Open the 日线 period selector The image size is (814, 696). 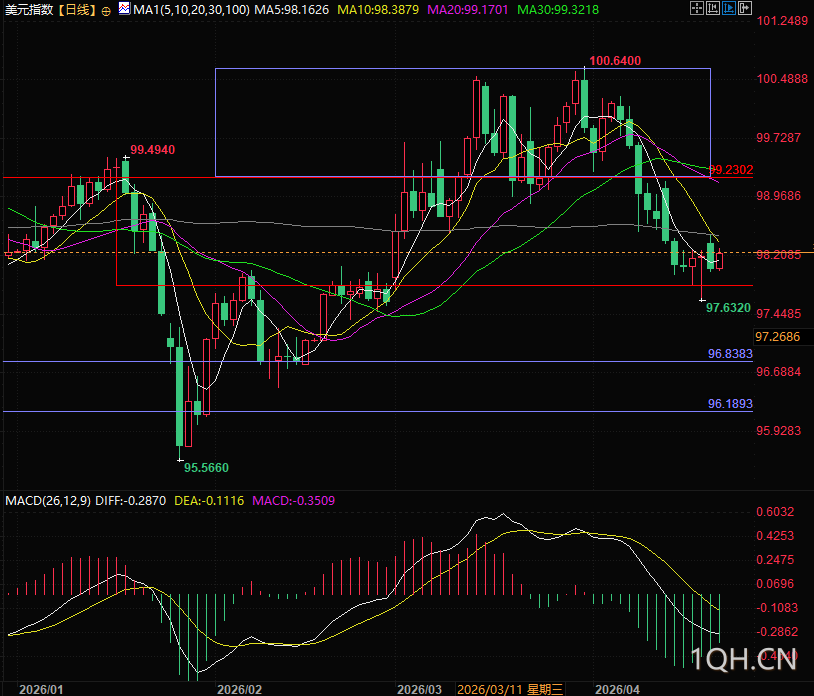77,10
